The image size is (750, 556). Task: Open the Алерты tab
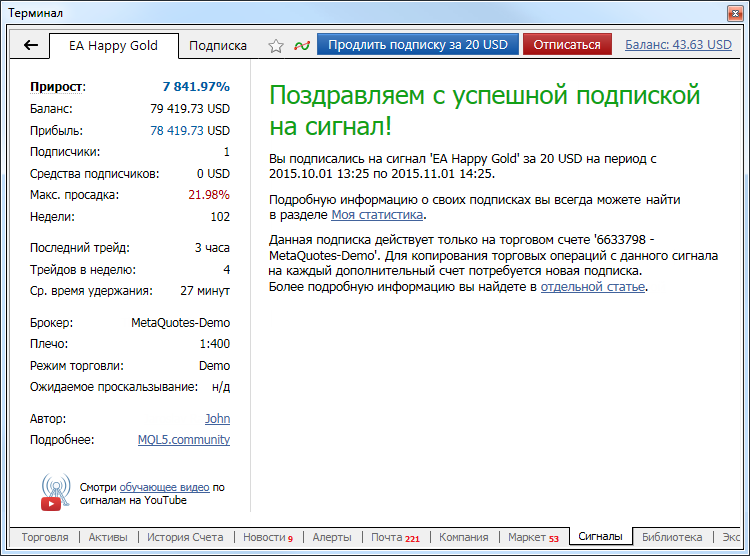tap(332, 537)
